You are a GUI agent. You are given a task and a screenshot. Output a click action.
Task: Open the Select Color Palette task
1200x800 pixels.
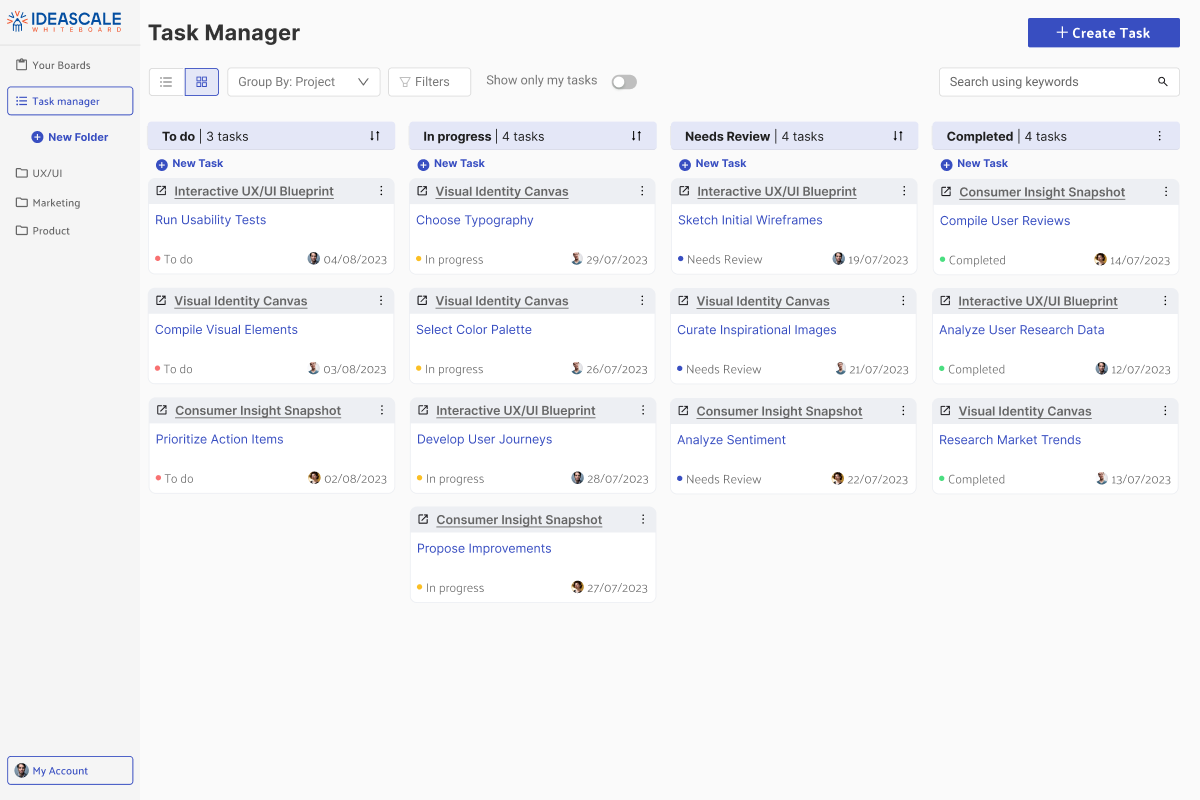(474, 330)
